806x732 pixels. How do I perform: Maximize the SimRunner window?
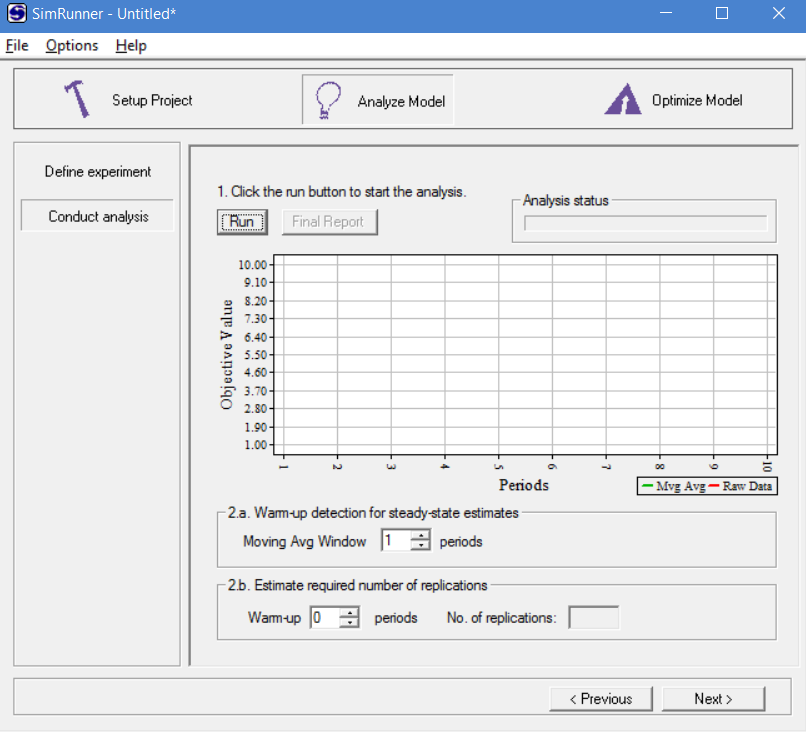pos(722,13)
